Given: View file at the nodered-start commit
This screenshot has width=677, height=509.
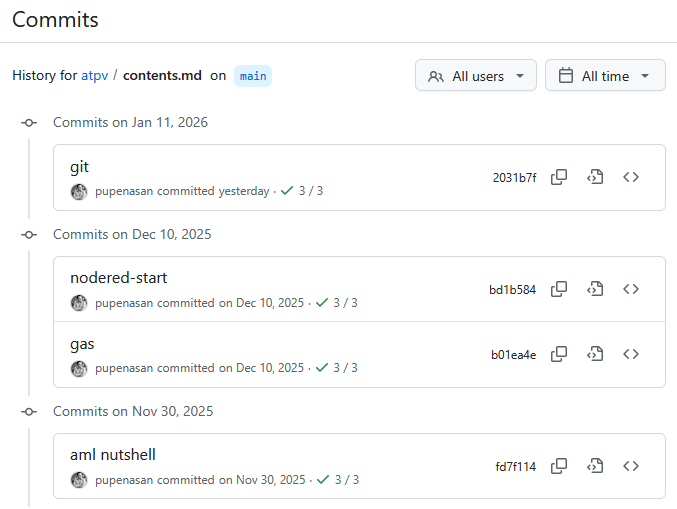Looking at the screenshot, I should 595,289.
